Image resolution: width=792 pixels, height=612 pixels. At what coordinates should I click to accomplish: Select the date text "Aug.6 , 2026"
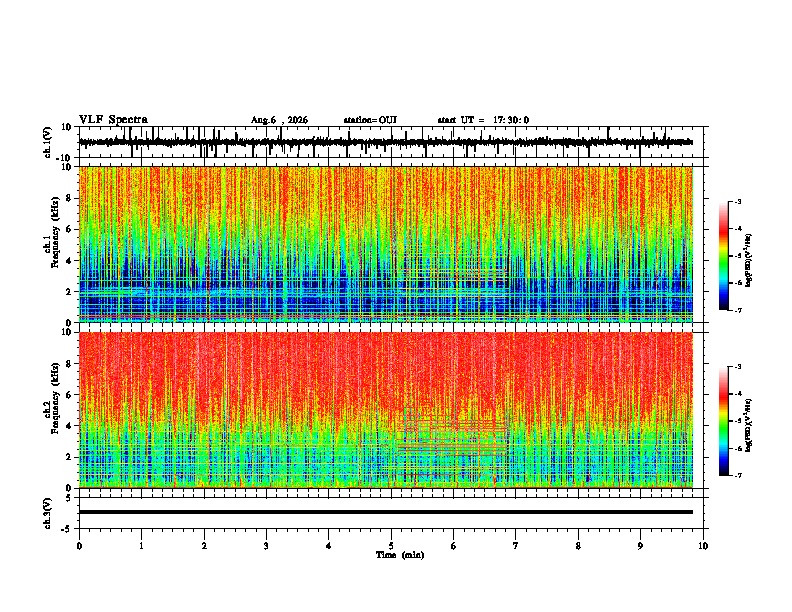point(279,120)
